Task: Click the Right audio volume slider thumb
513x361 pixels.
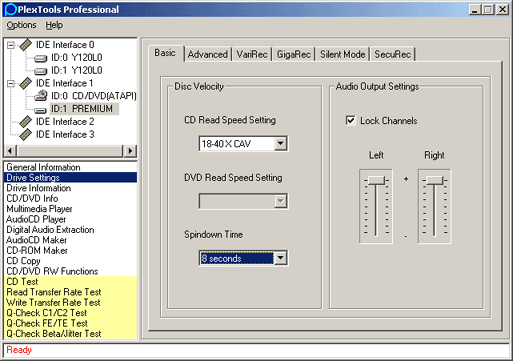Action: 434,180
